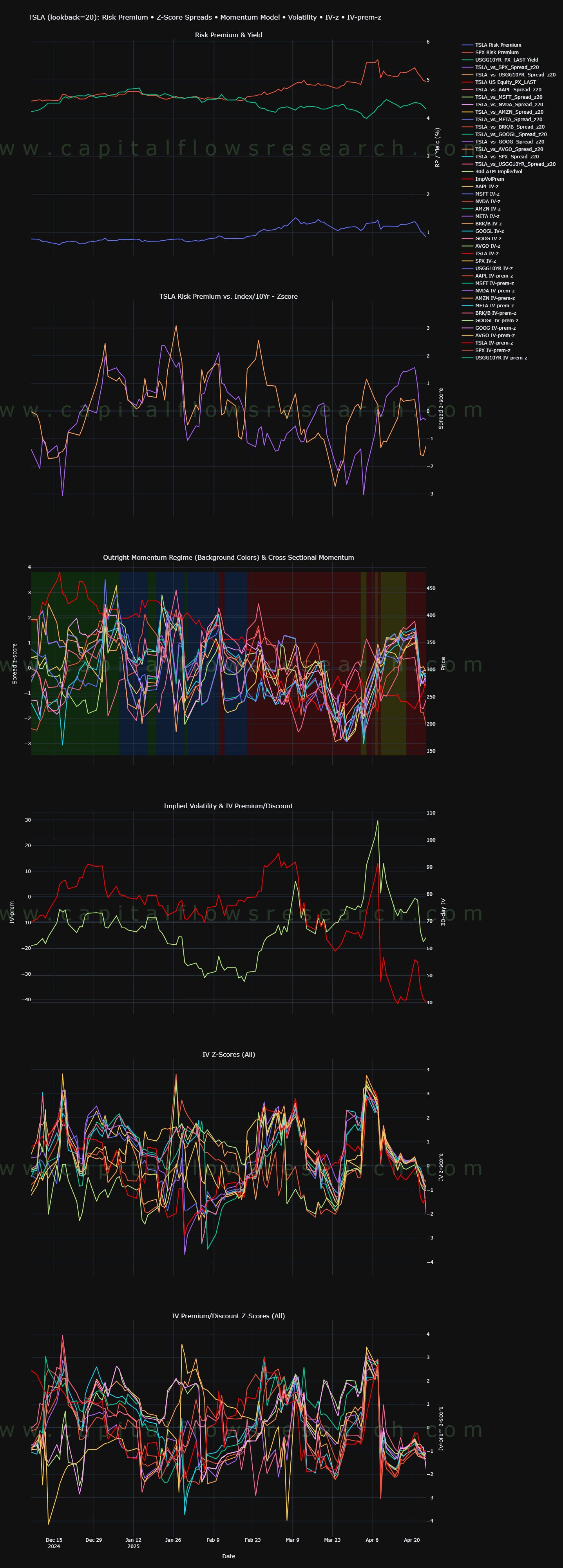Toggle NVDA IV-z legend entry
The image size is (563, 1568).
pyautogui.click(x=481, y=201)
